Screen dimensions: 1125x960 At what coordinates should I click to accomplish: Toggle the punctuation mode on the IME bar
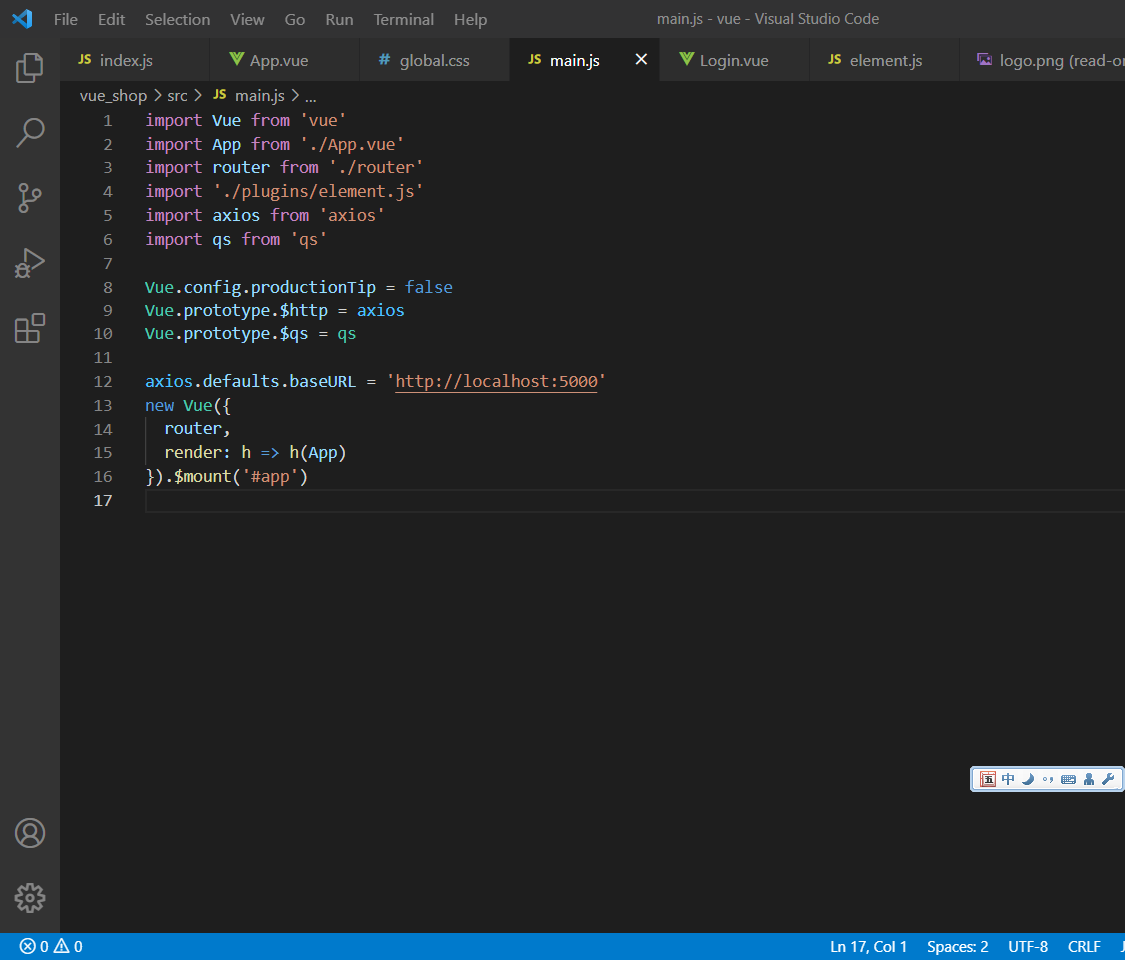[1048, 780]
